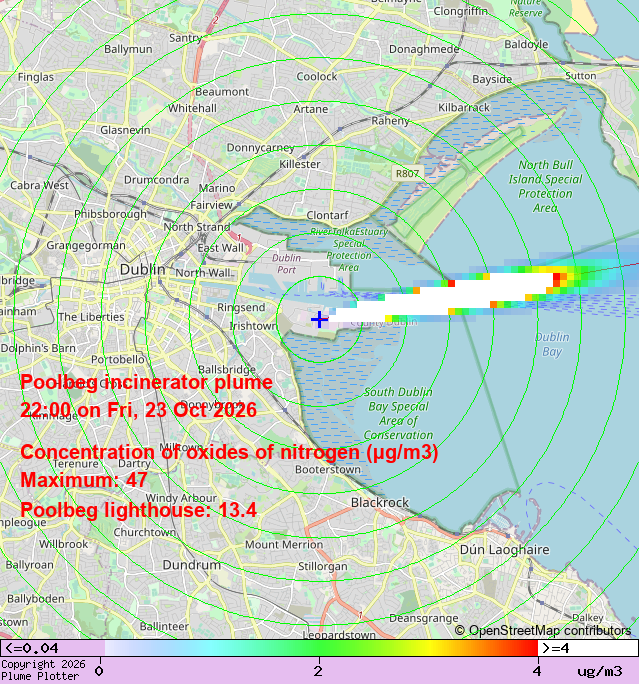639x684 pixels.
Task: Click the 'Ballsbridge' label
Action: [x=227, y=369]
